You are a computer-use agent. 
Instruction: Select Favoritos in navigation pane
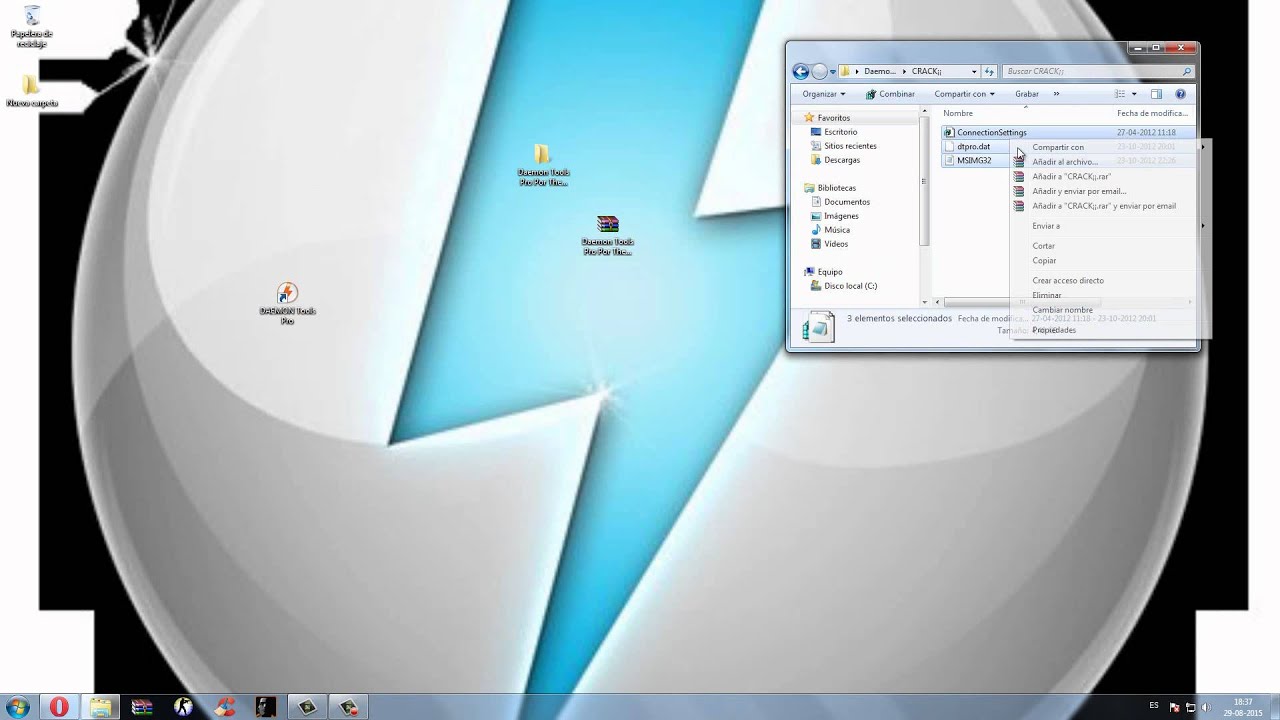pos(833,118)
